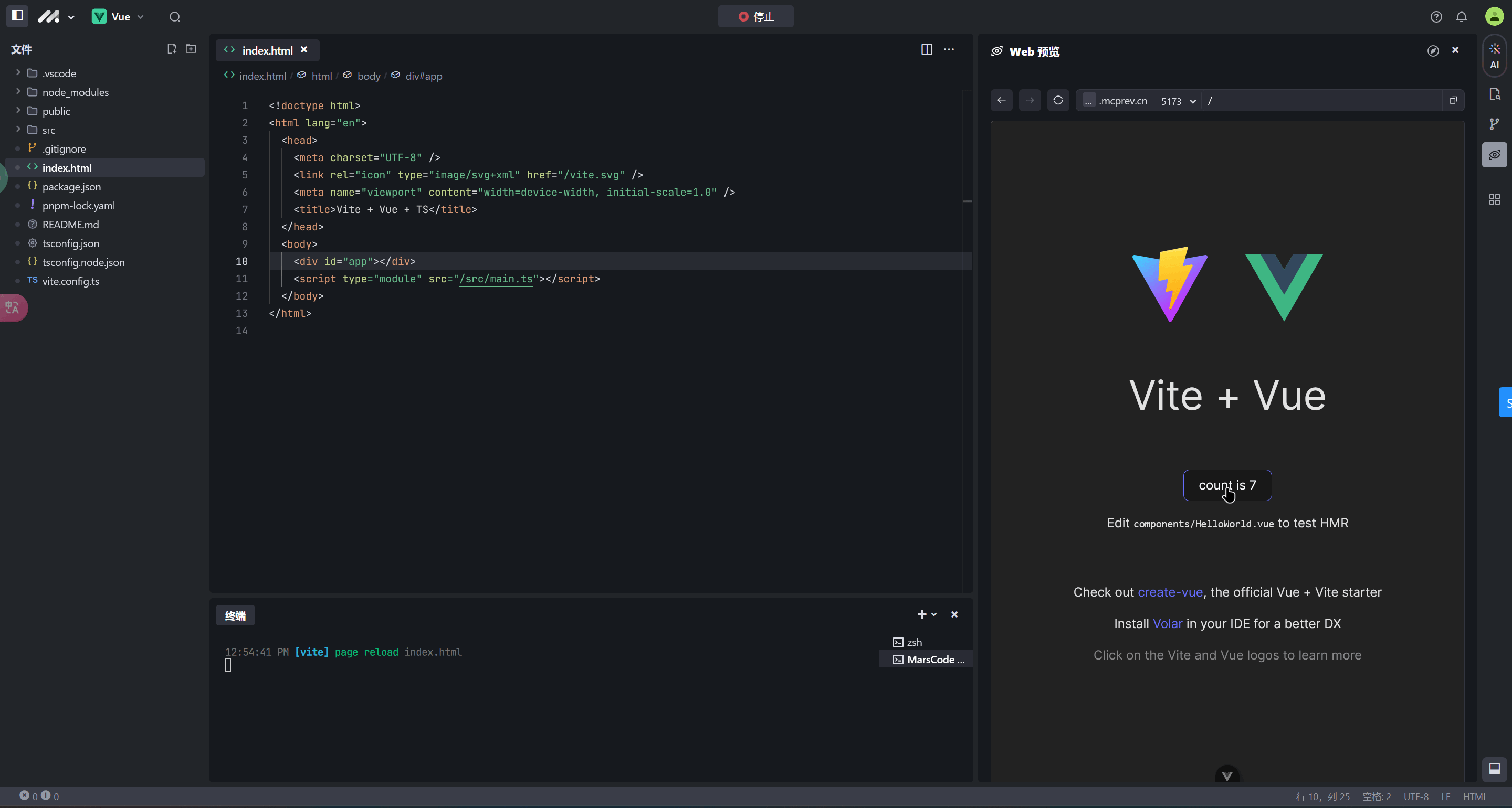Change language mode HTML status
1512x808 pixels.
[x=1474, y=796]
